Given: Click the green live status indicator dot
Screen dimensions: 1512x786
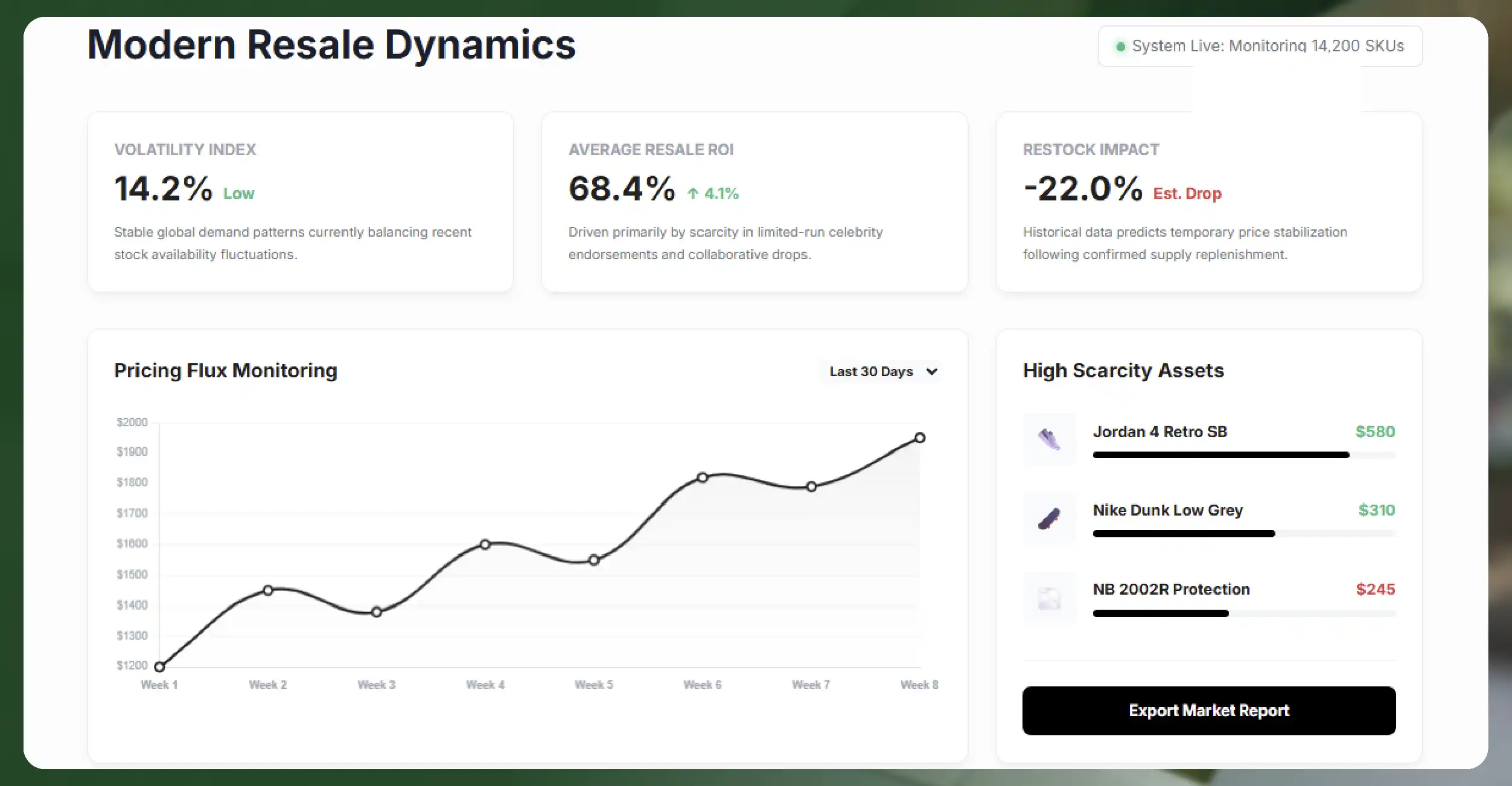Looking at the screenshot, I should click(x=1121, y=46).
